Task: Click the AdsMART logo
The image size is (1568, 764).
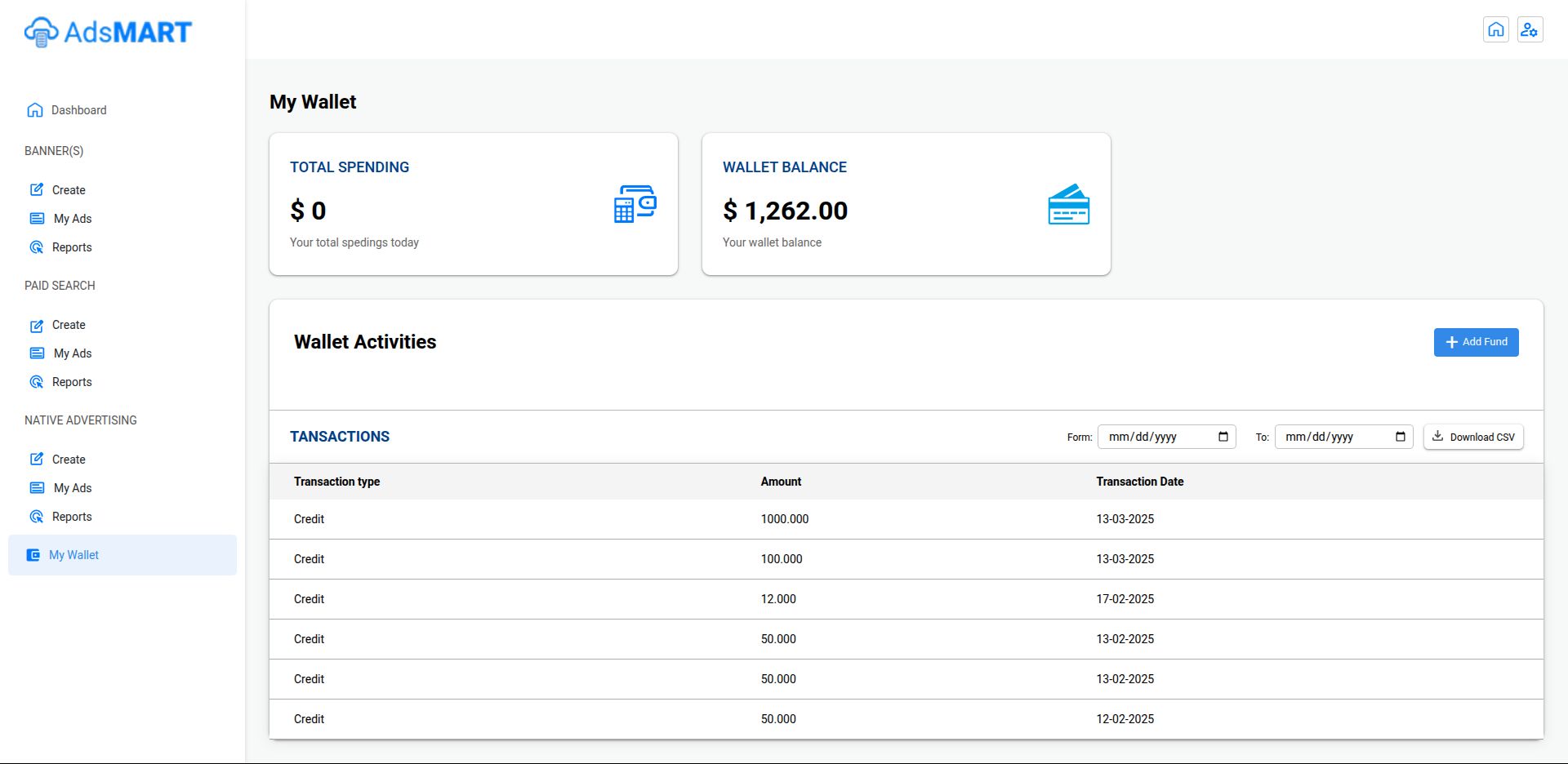Action: pos(108,32)
